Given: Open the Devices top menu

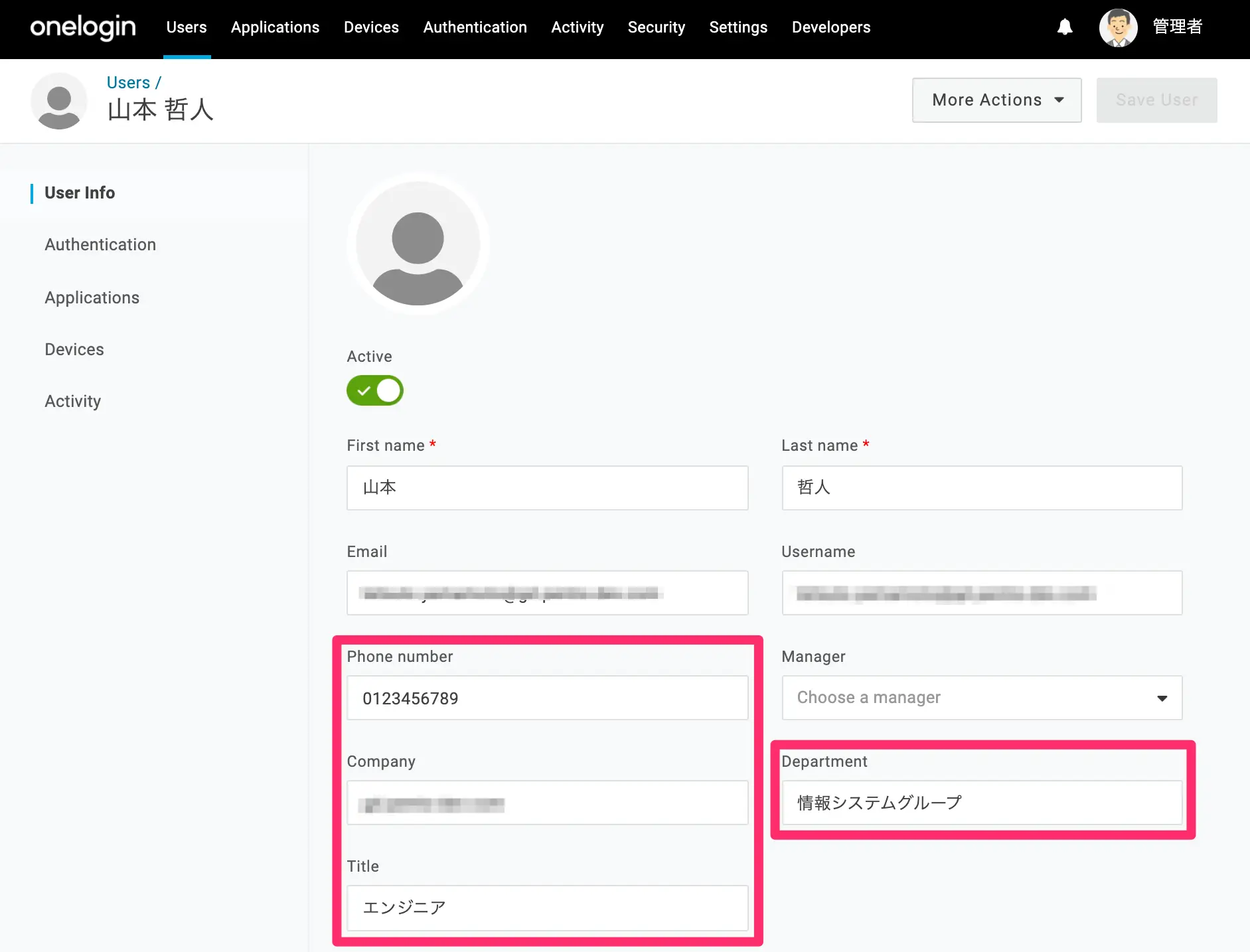Looking at the screenshot, I should point(371,27).
